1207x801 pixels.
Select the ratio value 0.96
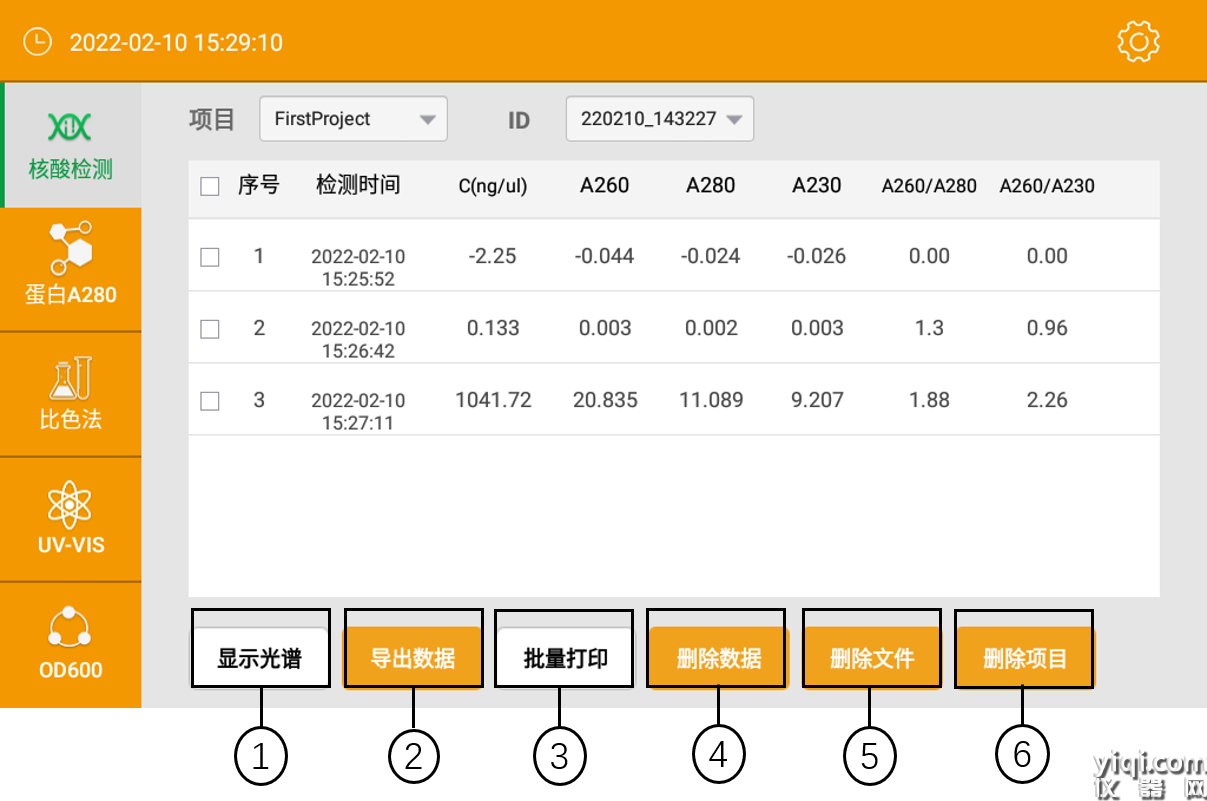[1047, 328]
